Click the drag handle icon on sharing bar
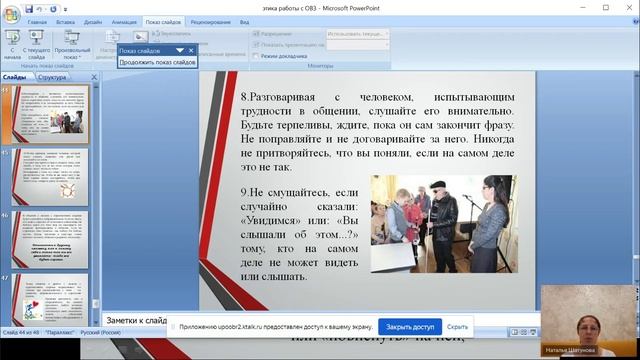 (x=173, y=327)
